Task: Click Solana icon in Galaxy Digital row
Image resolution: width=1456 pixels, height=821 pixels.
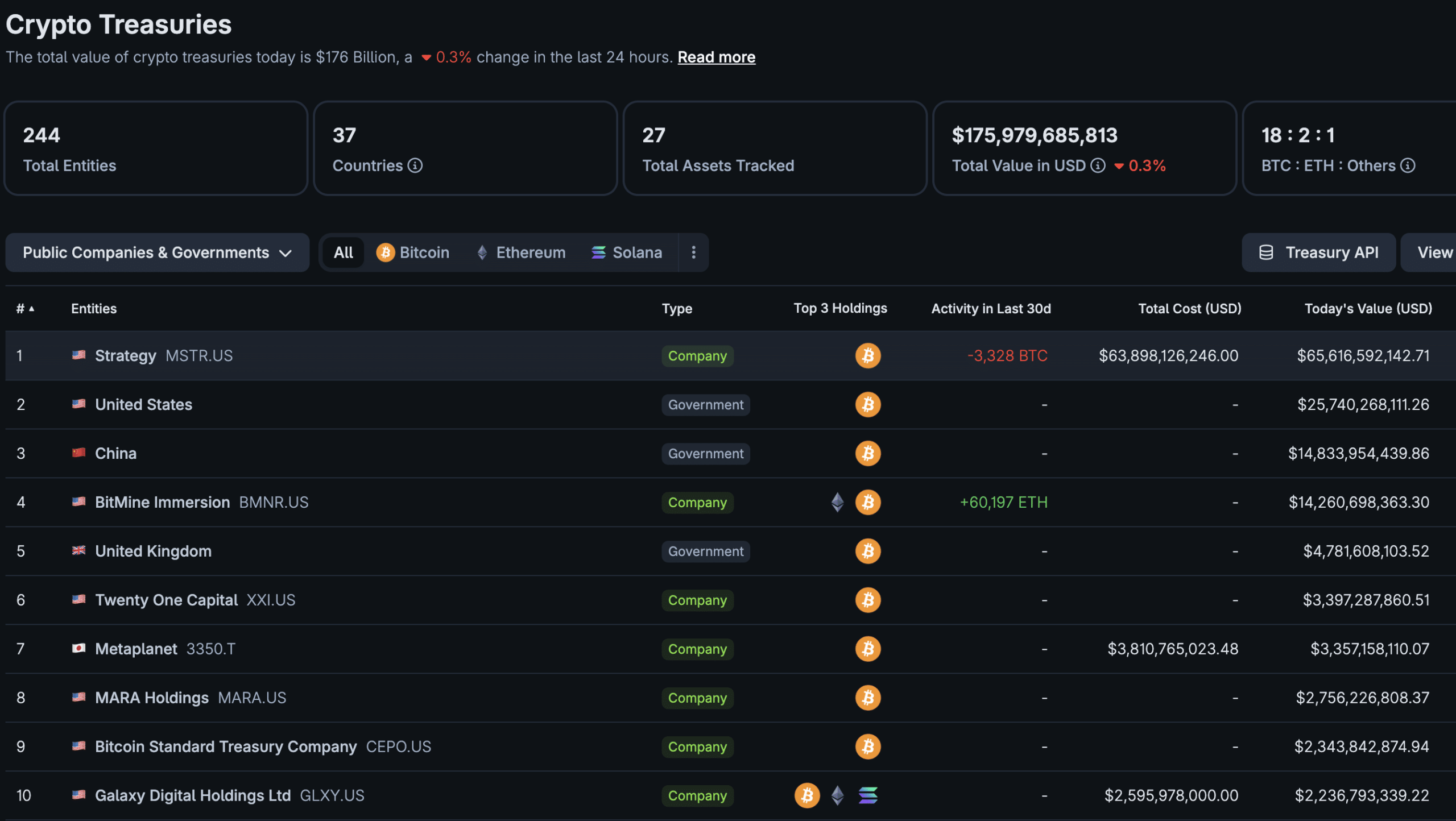Action: [x=868, y=796]
